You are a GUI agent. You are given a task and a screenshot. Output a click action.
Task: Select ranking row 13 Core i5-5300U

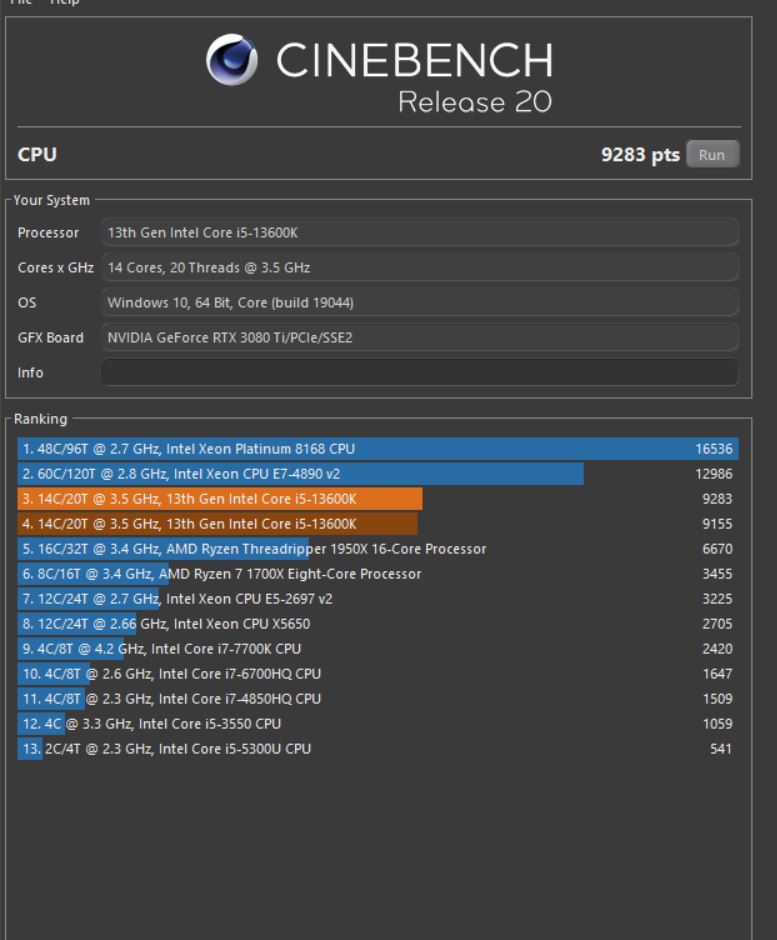(378, 749)
